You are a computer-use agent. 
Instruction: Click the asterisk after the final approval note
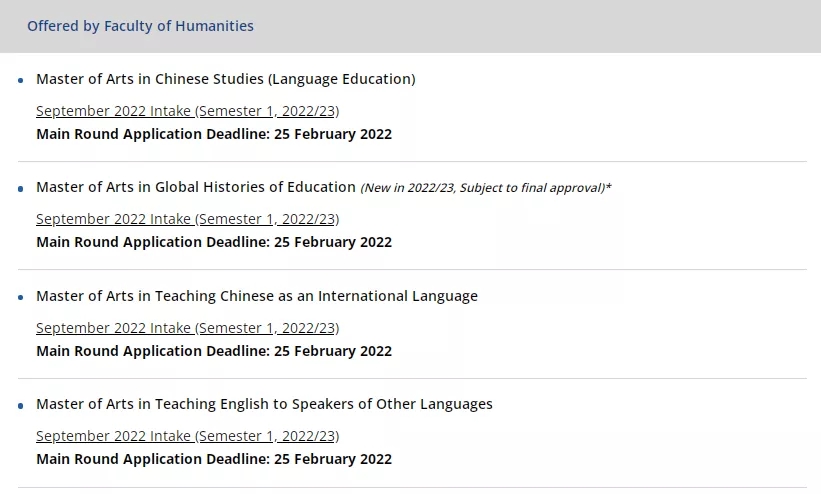tap(608, 185)
